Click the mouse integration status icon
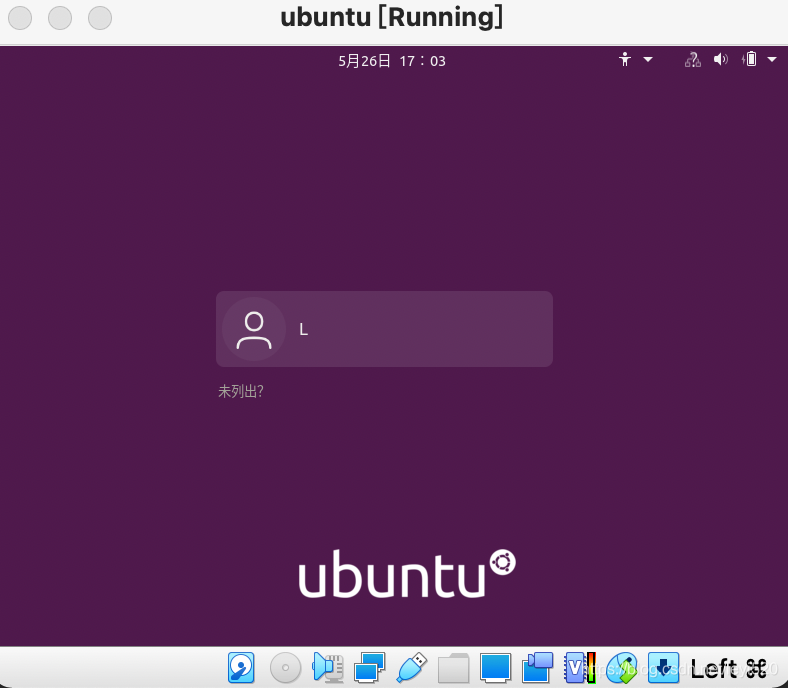Screen dimensions: 788x688 tap(622, 667)
